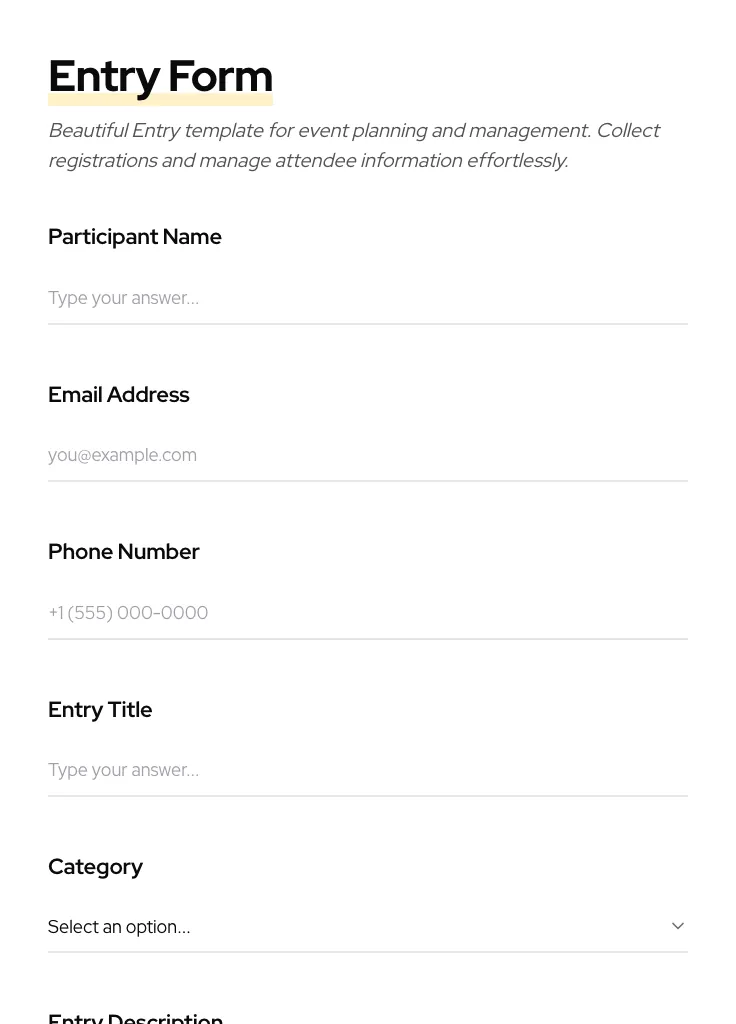736x1024 pixels.
Task: Expand the Category dropdown chevron
Action: [x=677, y=926]
